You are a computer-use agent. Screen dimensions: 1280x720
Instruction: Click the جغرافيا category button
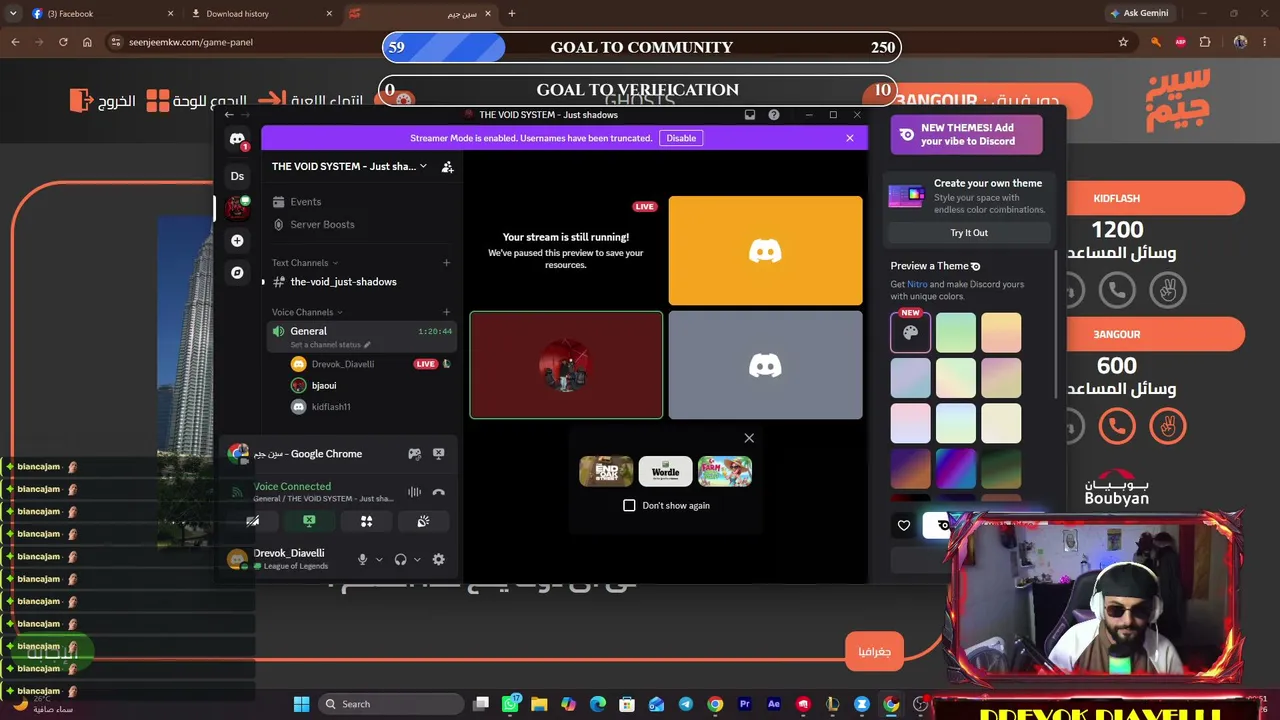point(874,652)
